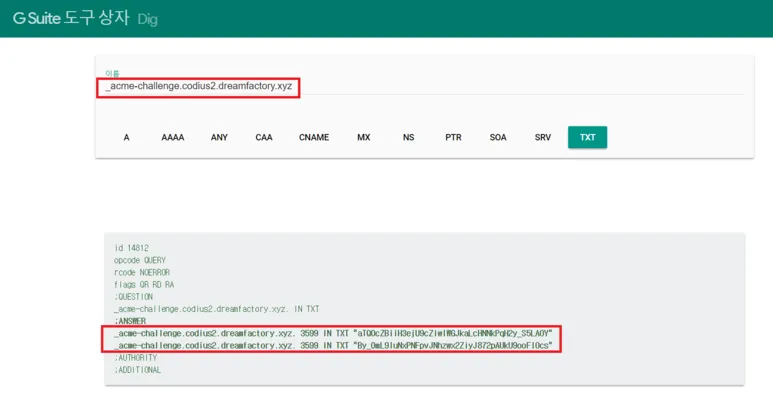
Task: Click the 이름 label above the input
Action: [x=112, y=73]
